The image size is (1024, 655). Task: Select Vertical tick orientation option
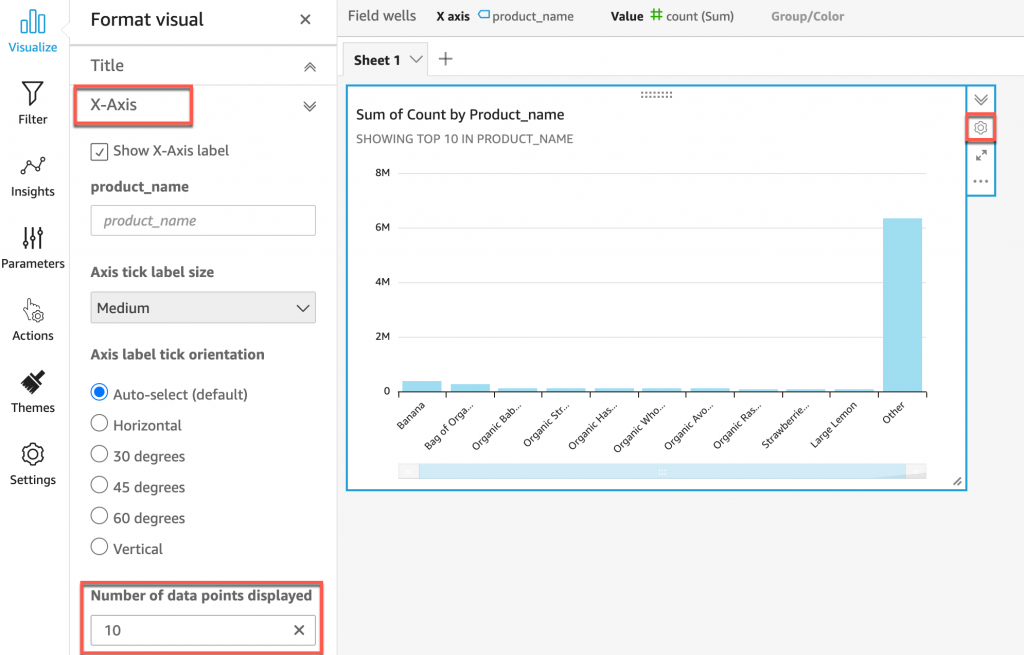(99, 548)
